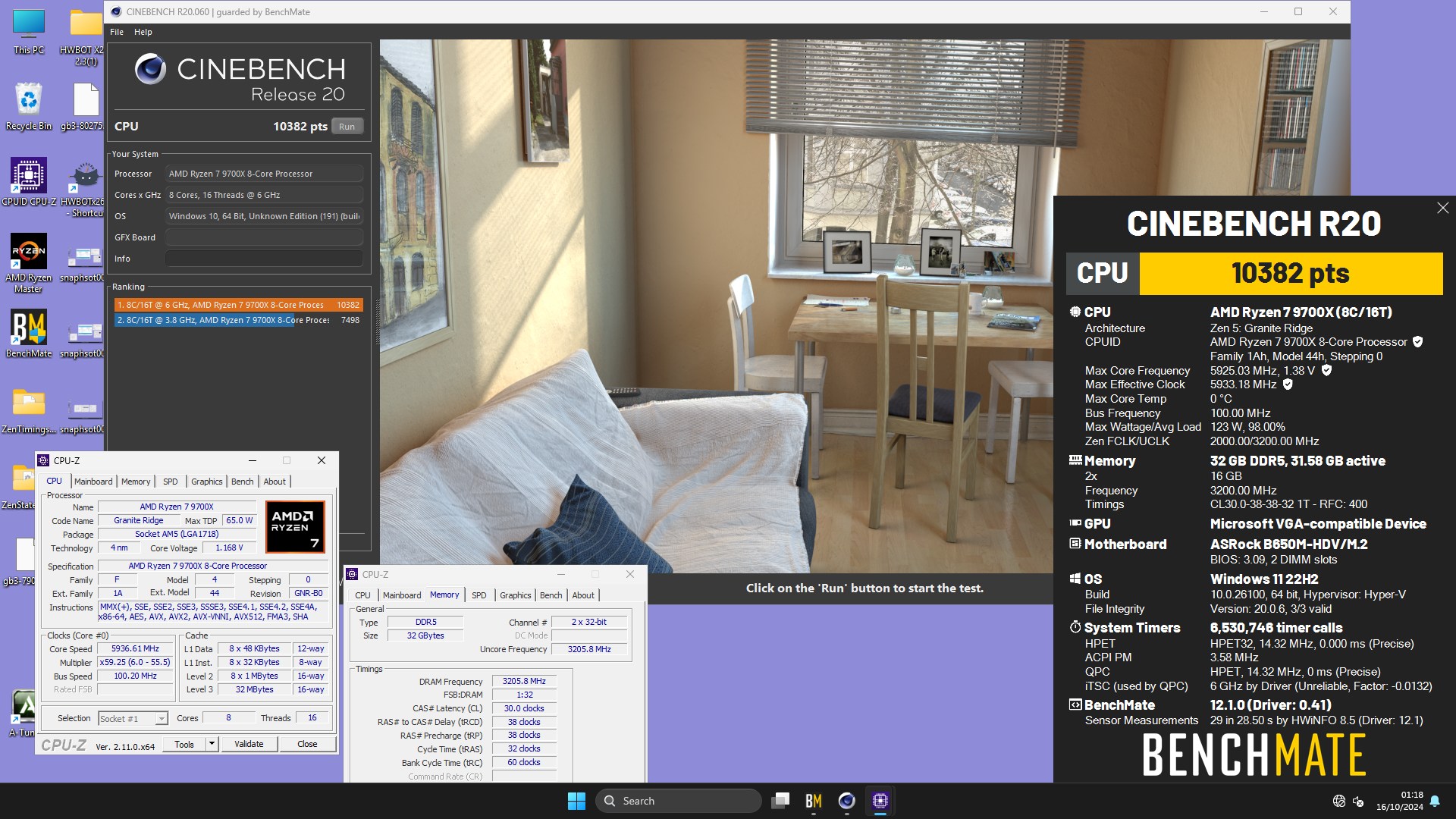
Task: Open This PC desktop icon
Action: pos(29,30)
